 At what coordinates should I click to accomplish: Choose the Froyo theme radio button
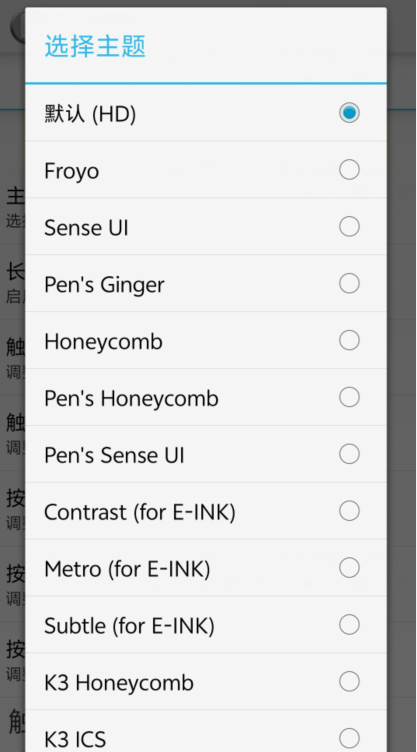click(x=349, y=170)
